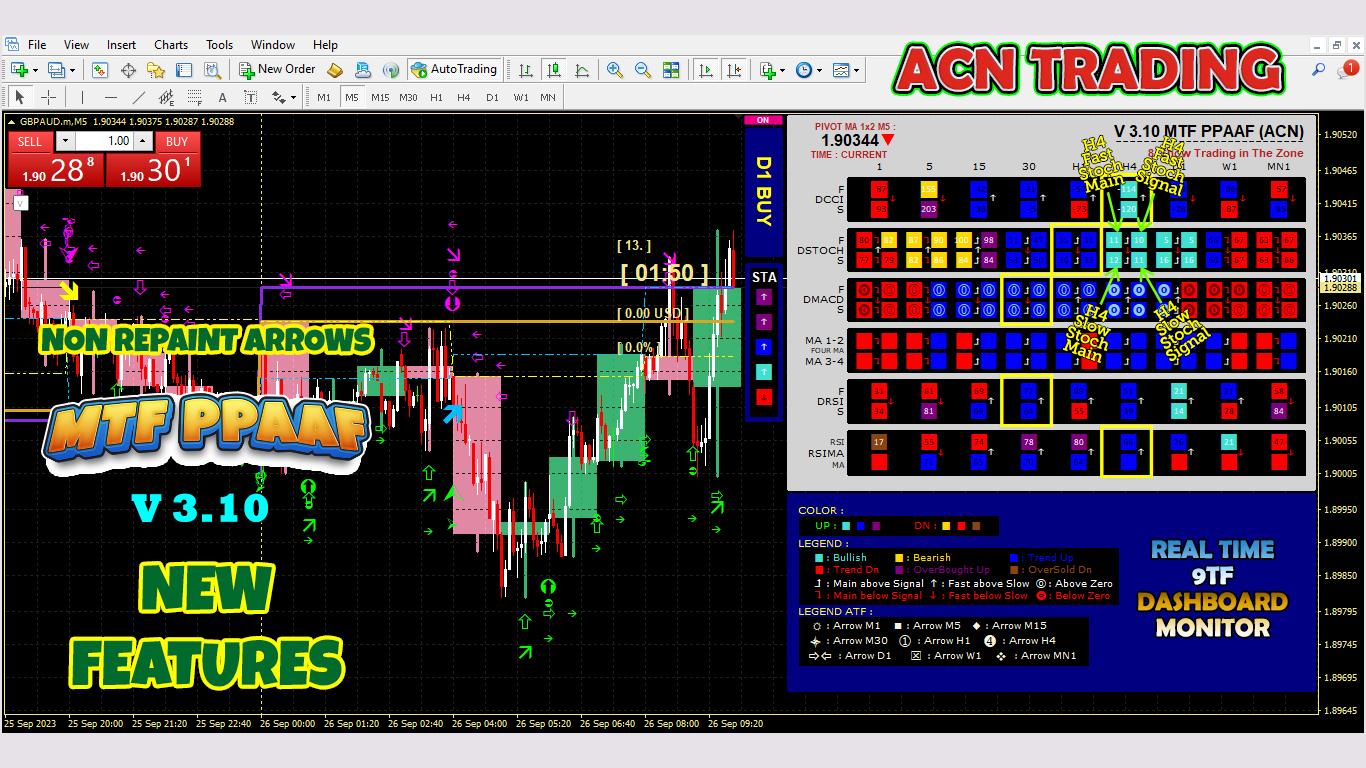Zoom out on the chart
The width and height of the screenshot is (1366, 768).
[x=642, y=70]
